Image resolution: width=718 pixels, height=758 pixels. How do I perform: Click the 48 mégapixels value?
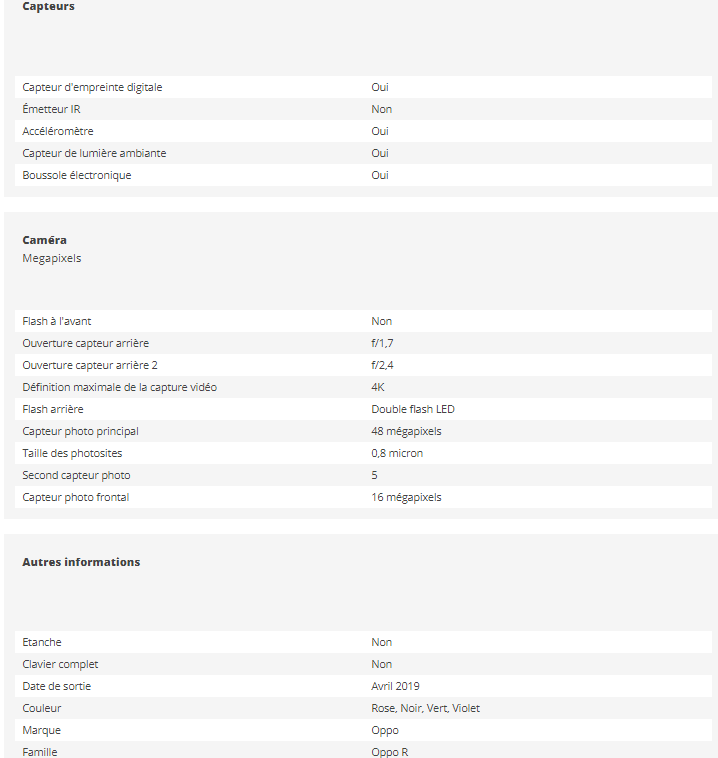(406, 431)
